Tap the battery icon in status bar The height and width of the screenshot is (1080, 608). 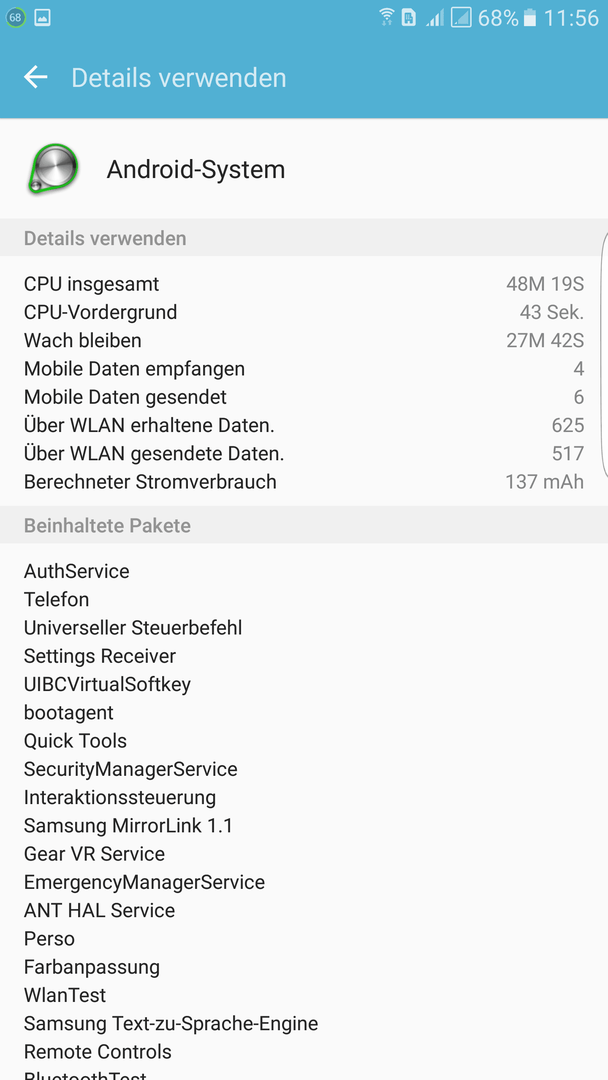coord(530,18)
